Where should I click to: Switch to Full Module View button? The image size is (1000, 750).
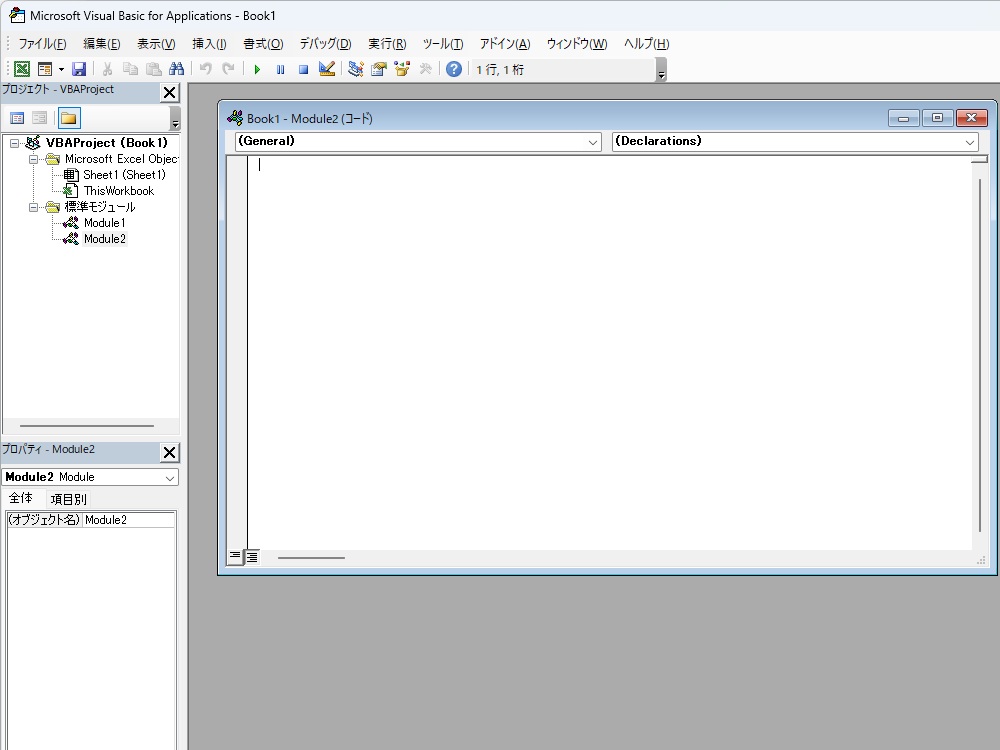(252, 557)
